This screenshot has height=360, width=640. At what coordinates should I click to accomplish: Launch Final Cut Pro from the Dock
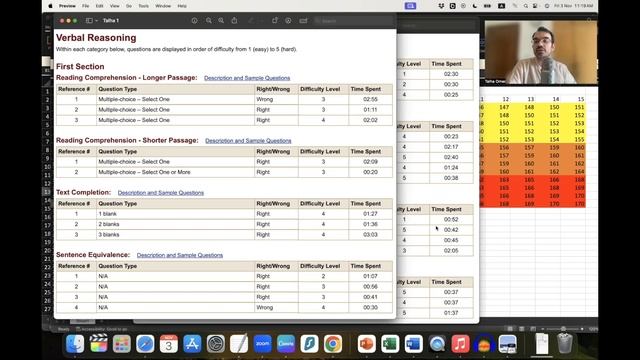(x=98, y=344)
